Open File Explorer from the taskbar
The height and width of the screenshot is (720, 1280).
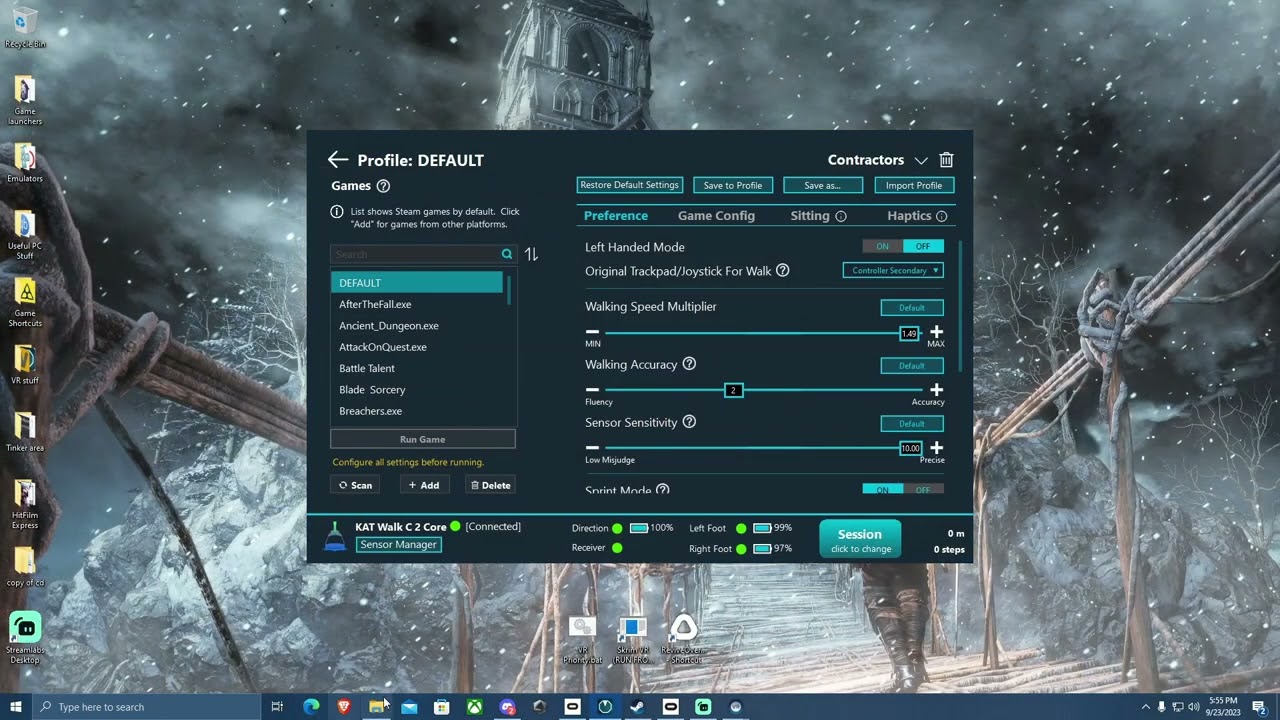point(376,706)
